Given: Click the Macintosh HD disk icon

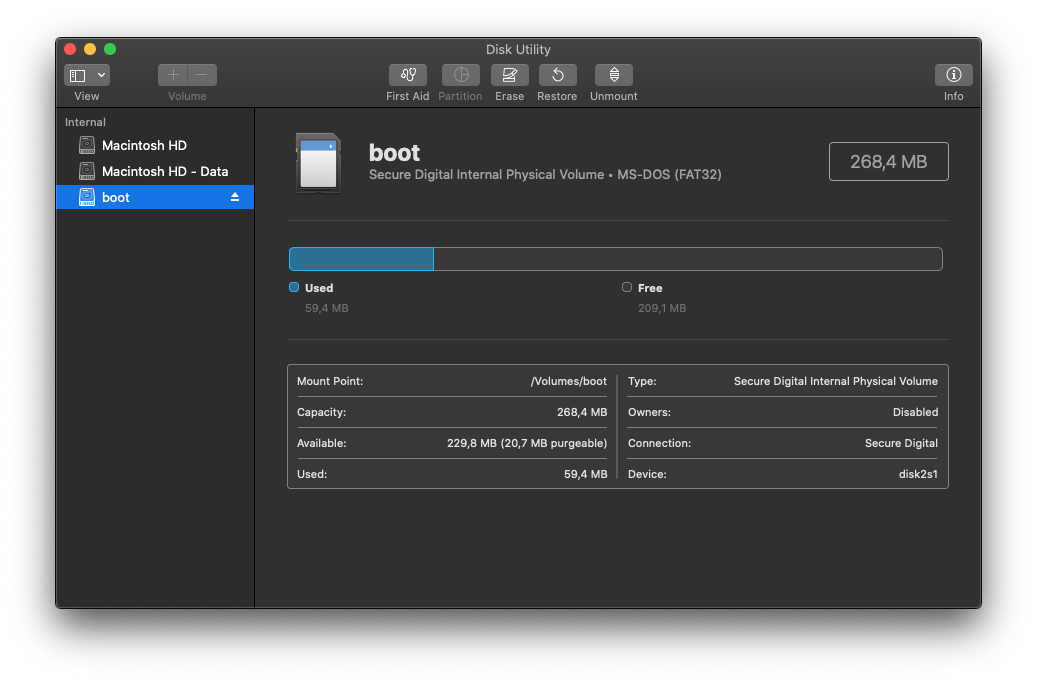Looking at the screenshot, I should pyautogui.click(x=87, y=145).
